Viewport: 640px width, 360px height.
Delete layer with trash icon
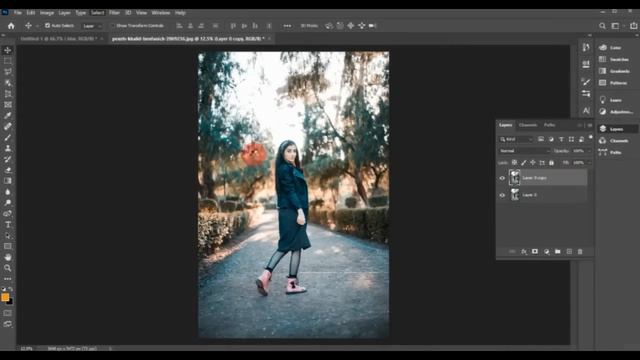tap(580, 252)
